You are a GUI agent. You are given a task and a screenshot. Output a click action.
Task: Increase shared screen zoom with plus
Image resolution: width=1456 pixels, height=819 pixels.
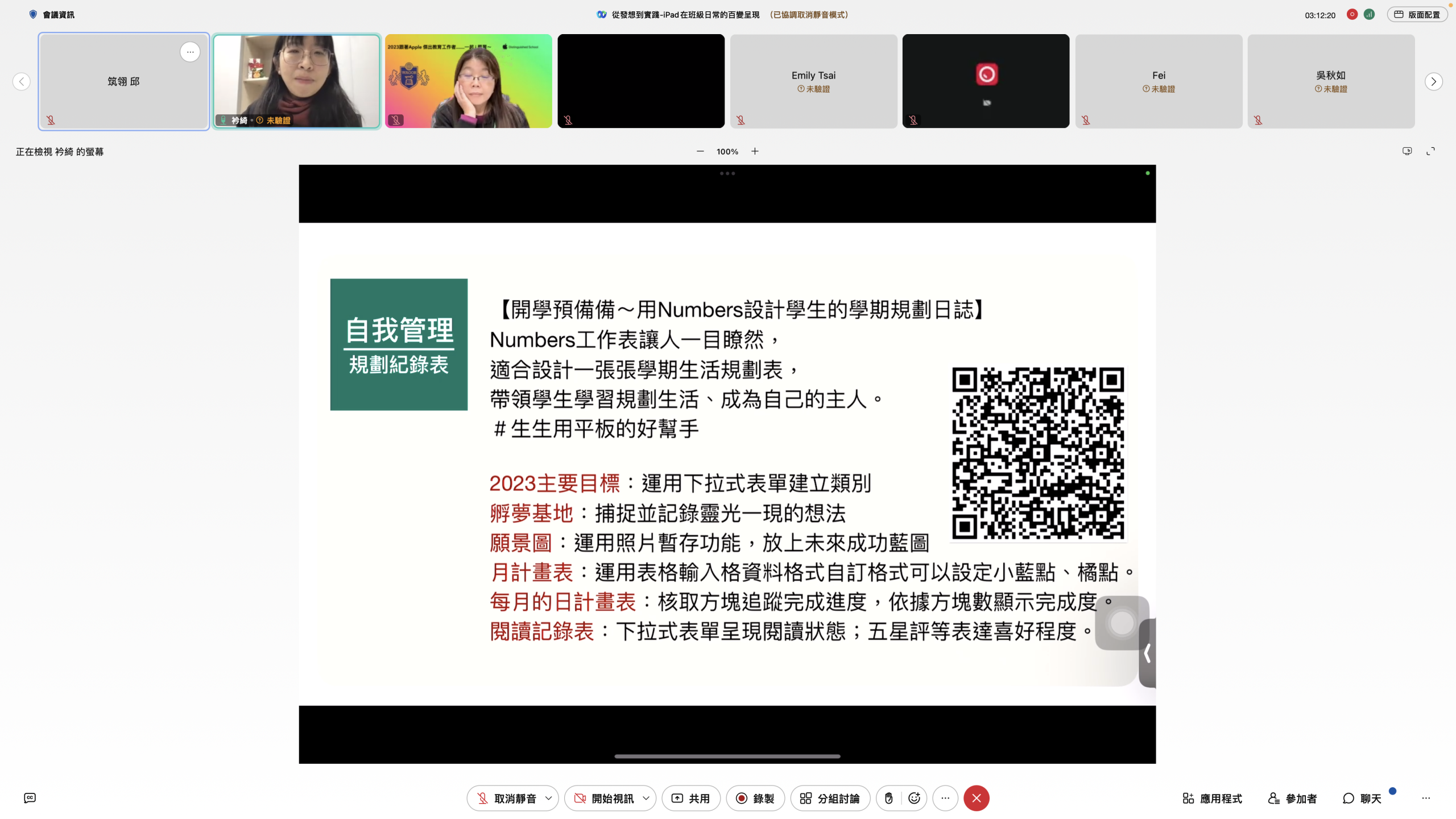click(x=755, y=151)
